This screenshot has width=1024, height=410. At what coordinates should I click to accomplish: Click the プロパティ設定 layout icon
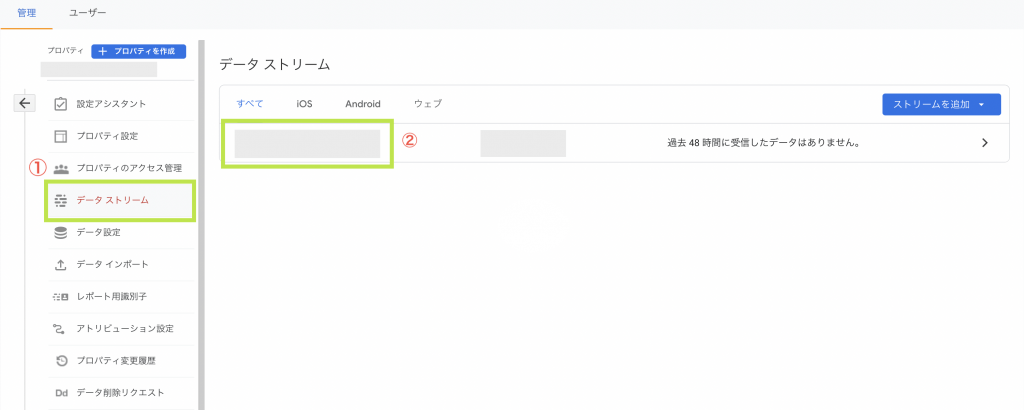[60, 135]
